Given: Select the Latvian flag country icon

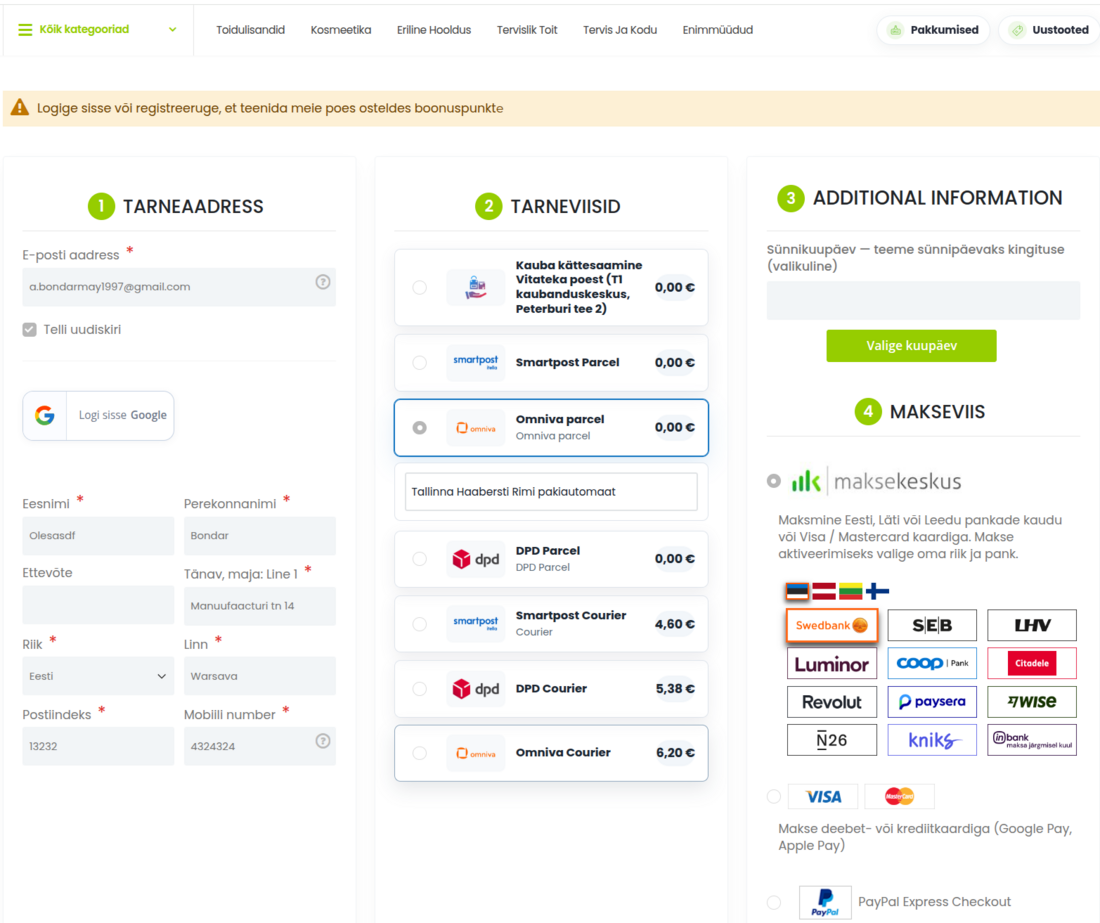Looking at the screenshot, I should click(824, 591).
